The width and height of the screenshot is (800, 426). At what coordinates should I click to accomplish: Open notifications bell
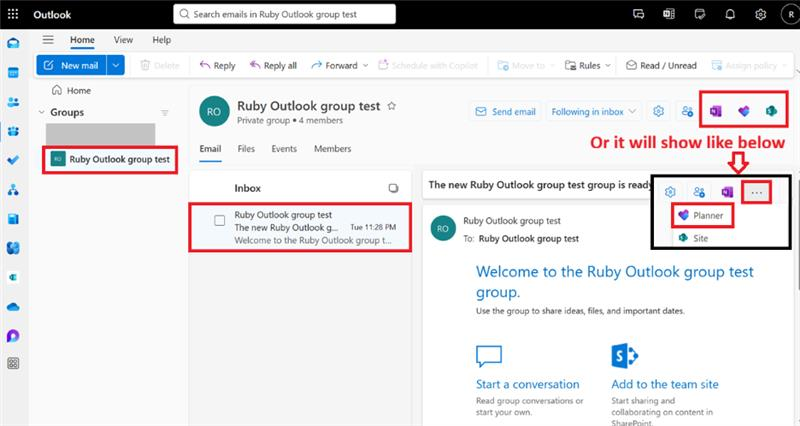coord(730,14)
